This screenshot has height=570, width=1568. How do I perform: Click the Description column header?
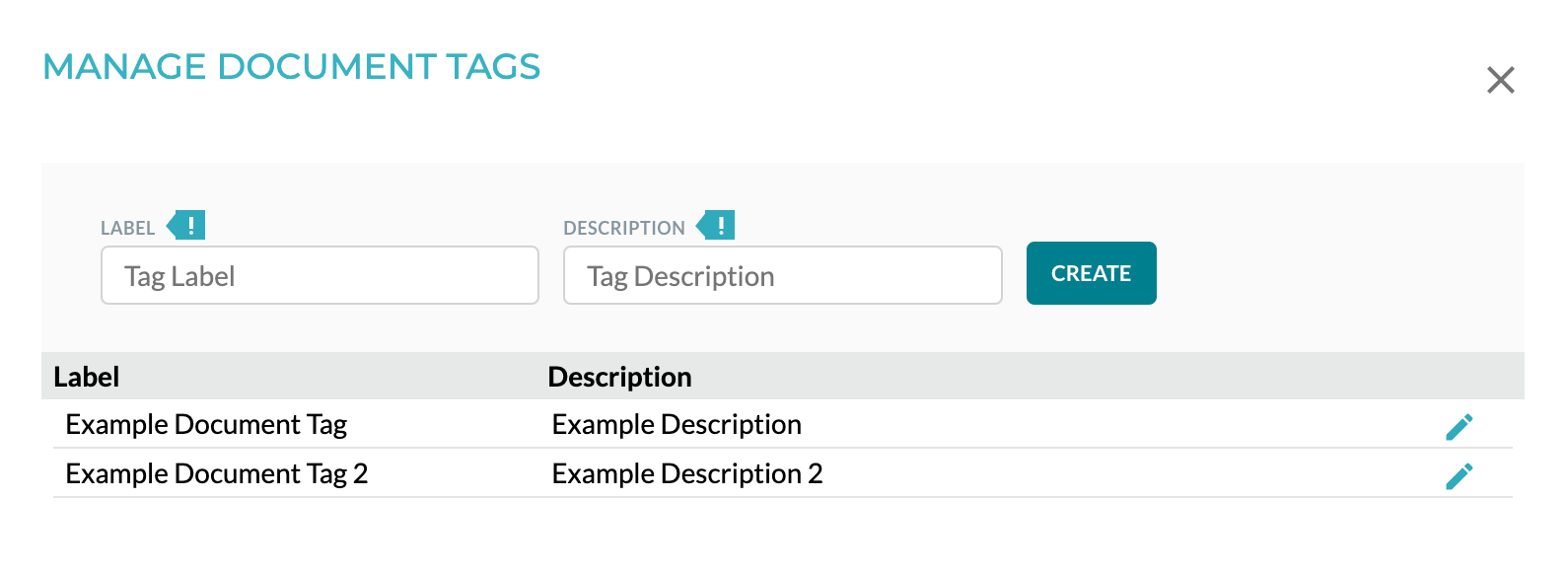tap(619, 377)
